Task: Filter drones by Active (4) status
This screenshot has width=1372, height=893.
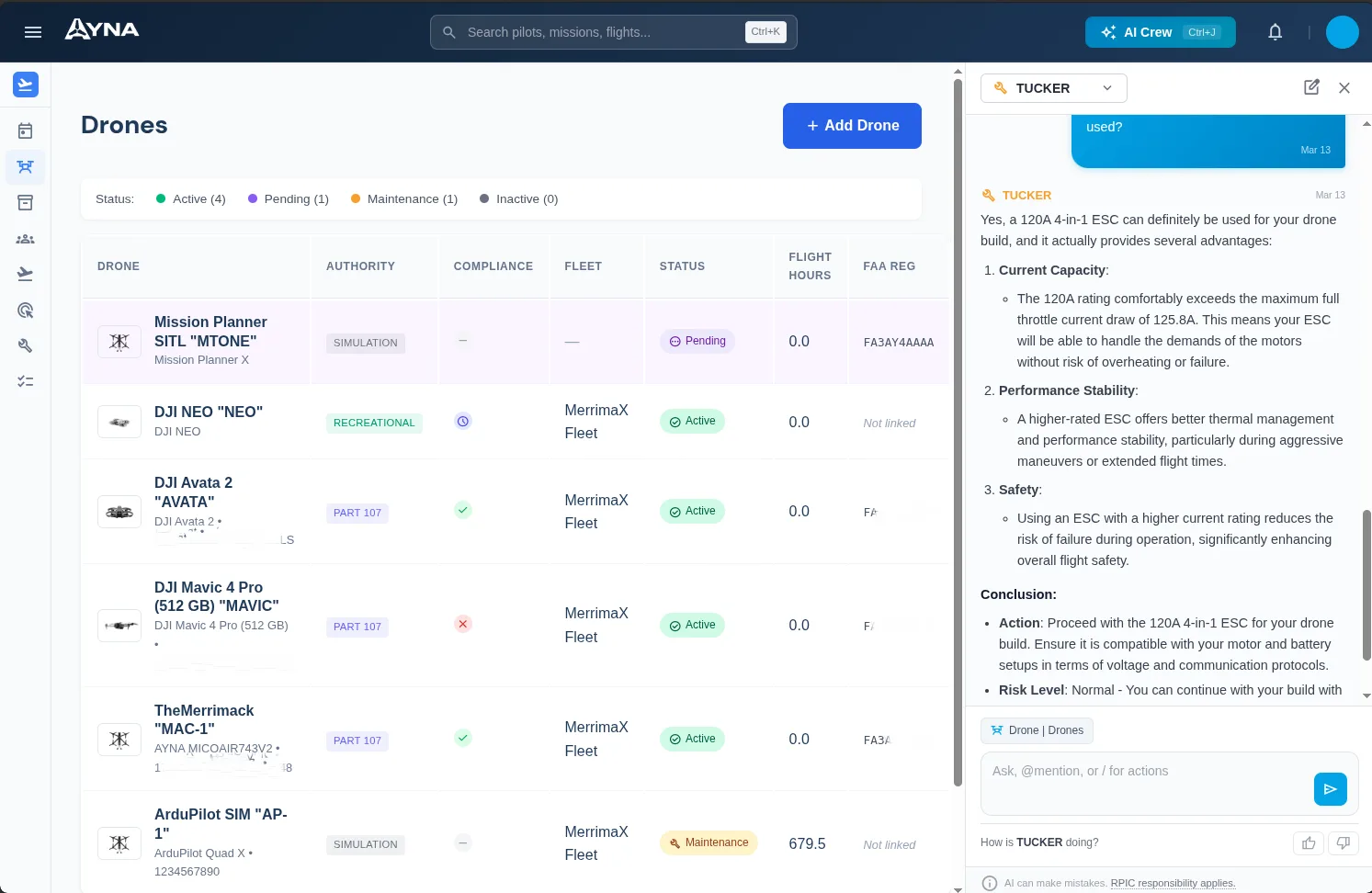Action: point(191,199)
